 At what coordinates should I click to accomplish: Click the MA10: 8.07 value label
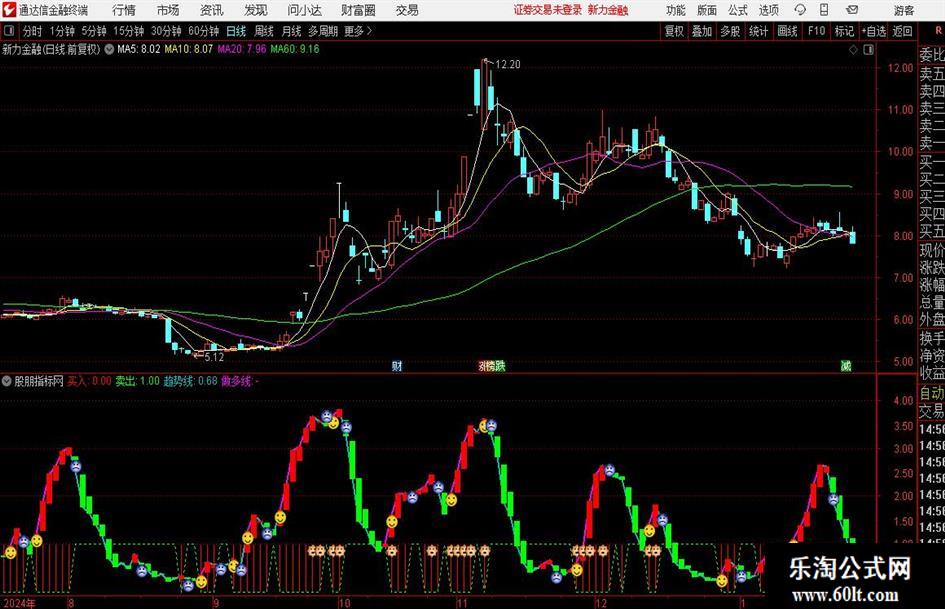(189, 49)
